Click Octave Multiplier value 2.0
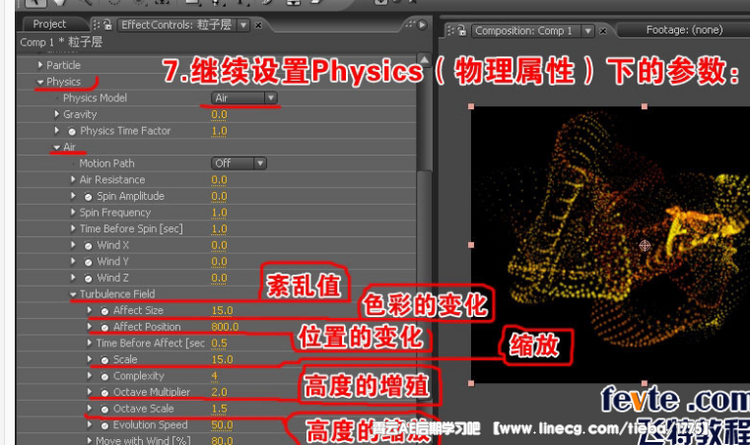This screenshot has height=445, width=750. coord(219,392)
